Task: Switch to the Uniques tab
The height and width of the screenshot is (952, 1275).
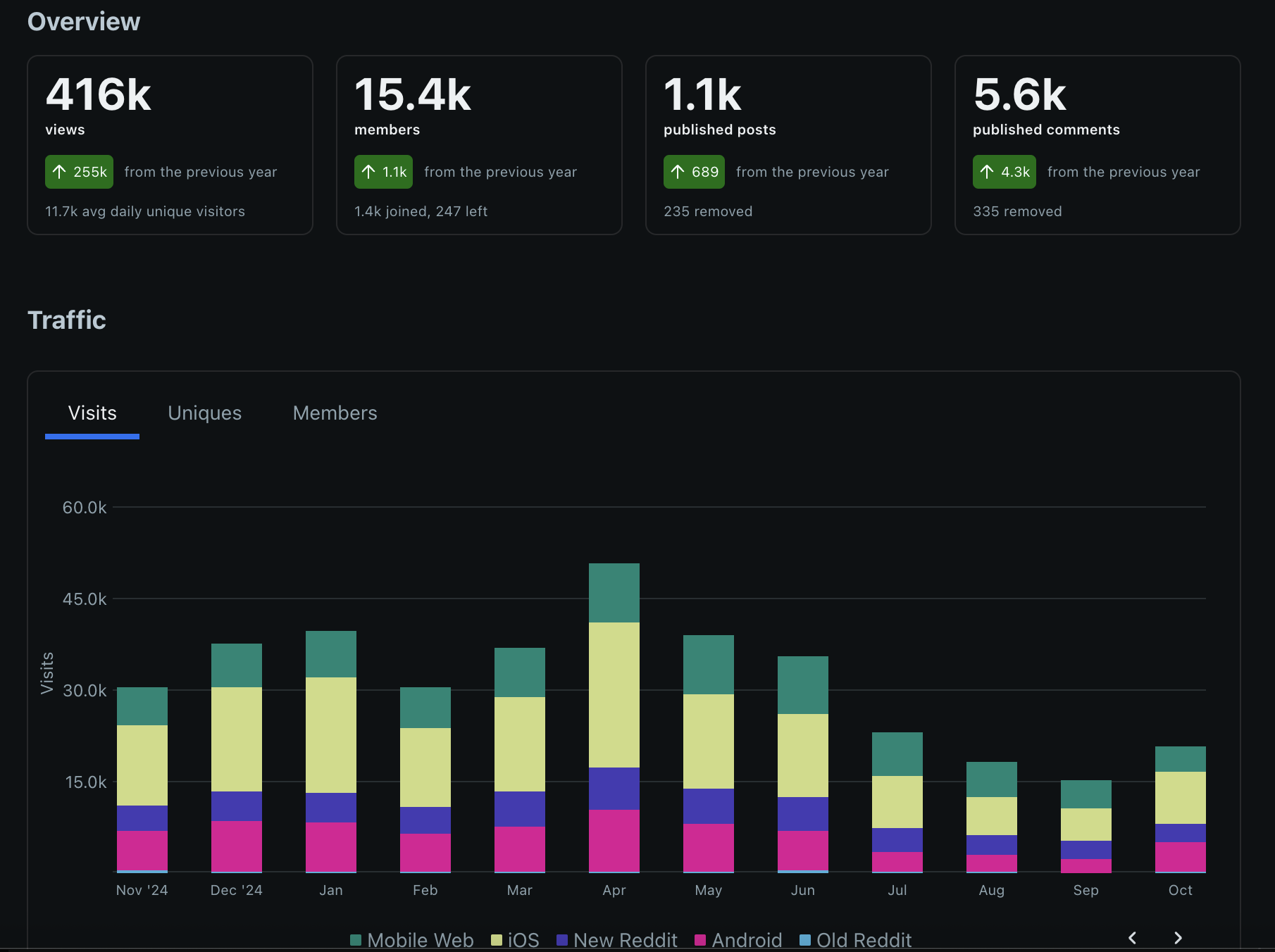Action: tap(204, 413)
